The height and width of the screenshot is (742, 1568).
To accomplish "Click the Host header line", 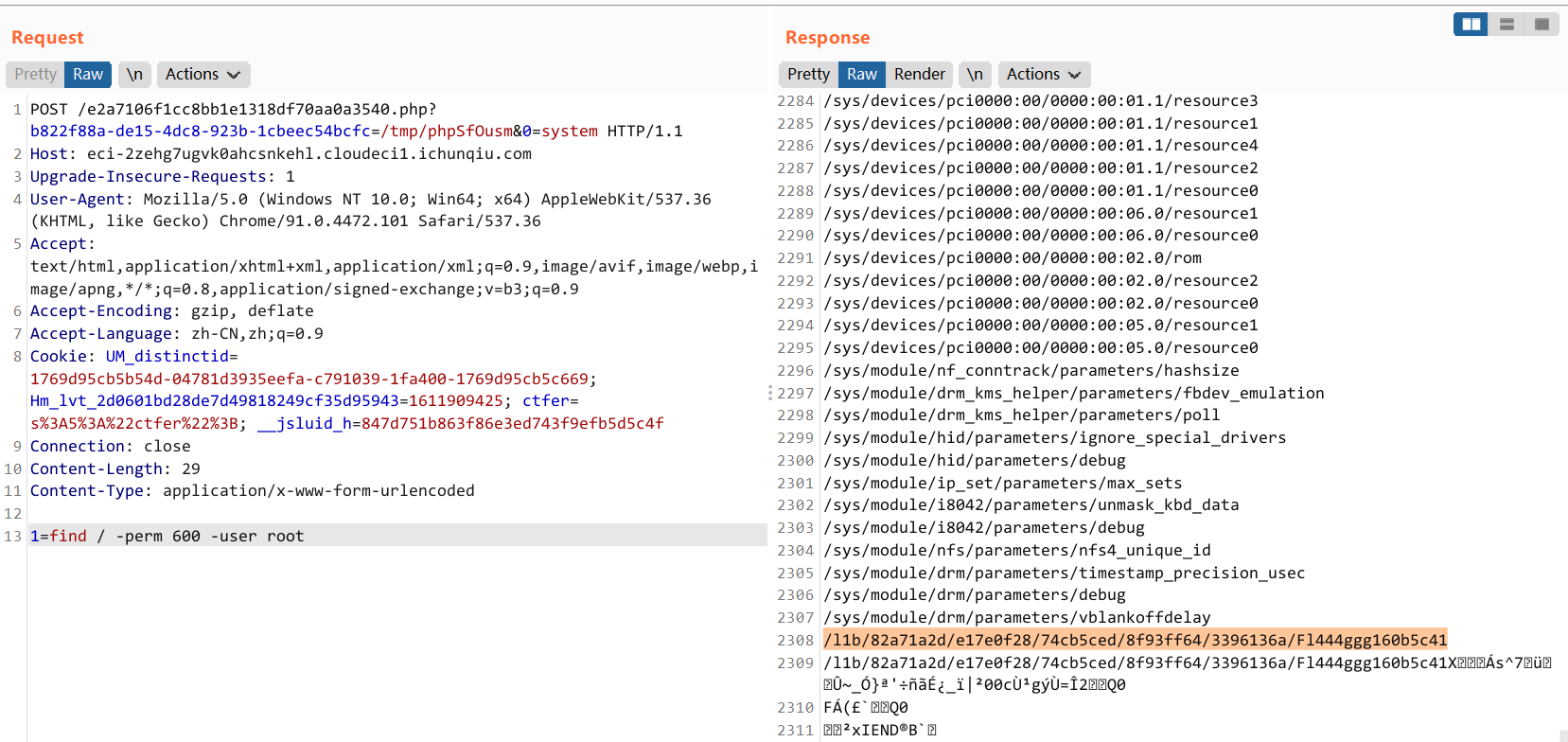I will point(281,153).
